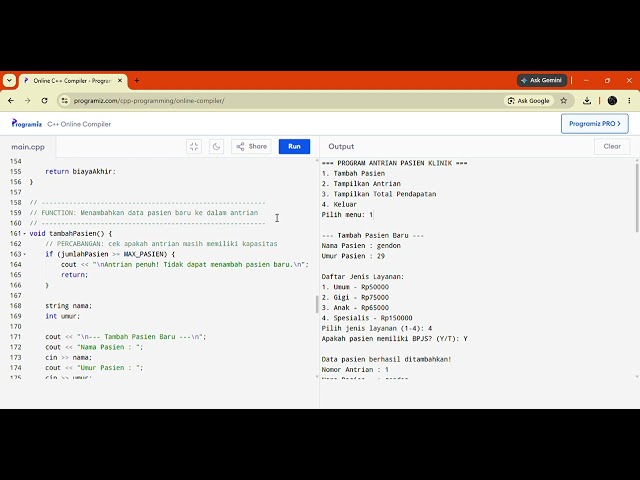Click the Ask Google lens button
This screenshot has width=640, height=480.
(528, 101)
